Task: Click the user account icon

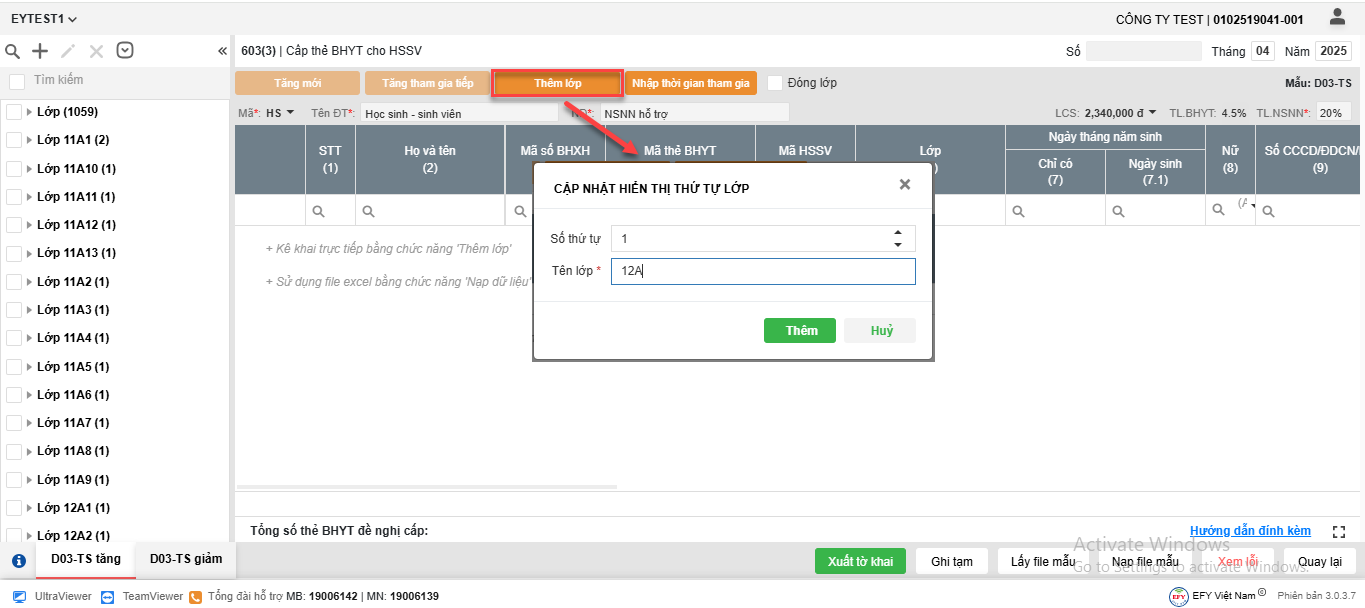Action: [1337, 17]
